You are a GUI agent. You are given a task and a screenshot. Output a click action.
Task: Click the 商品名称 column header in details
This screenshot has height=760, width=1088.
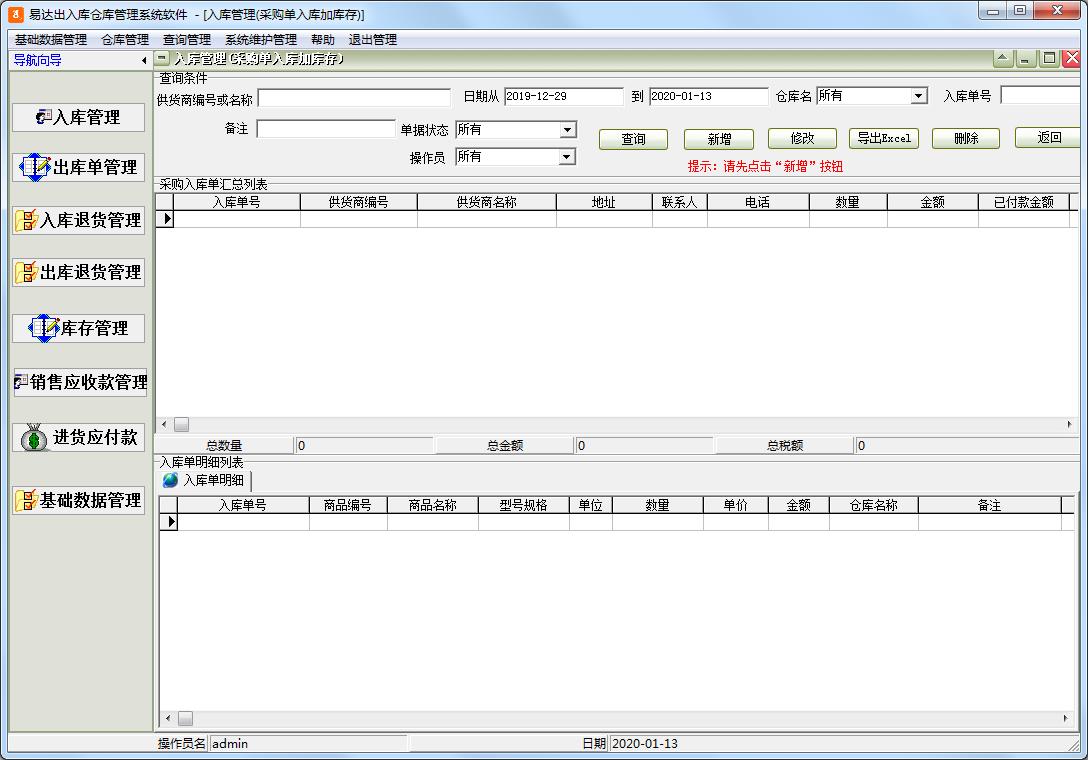click(x=432, y=505)
